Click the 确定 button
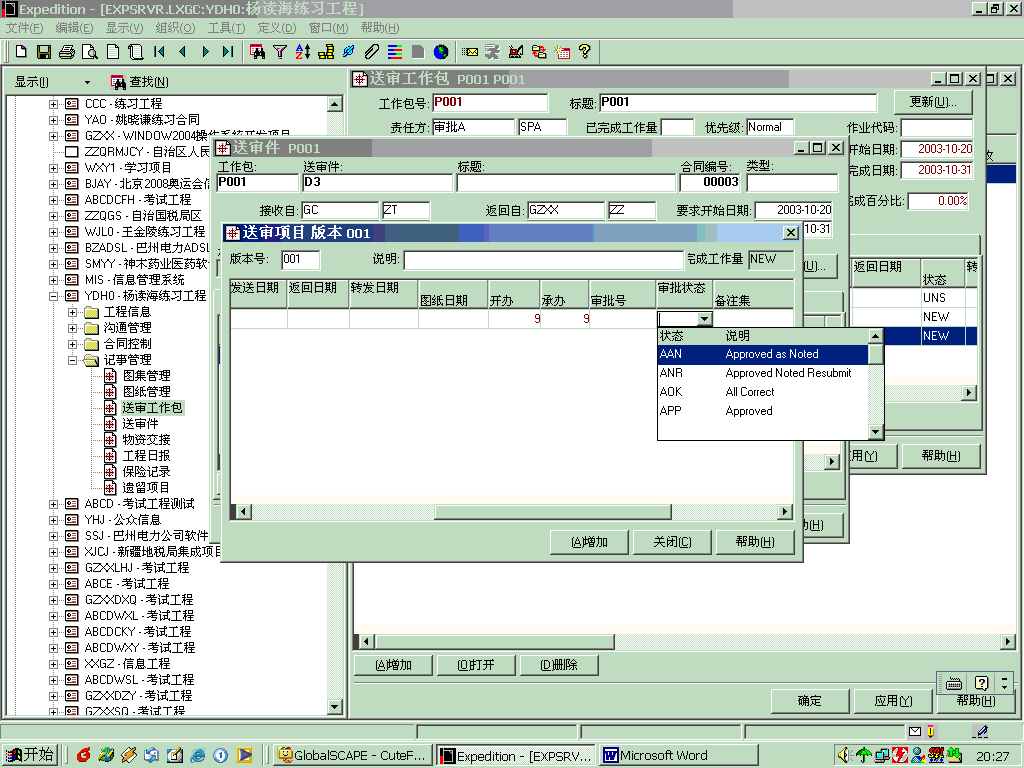1024x768 pixels. [x=810, y=701]
